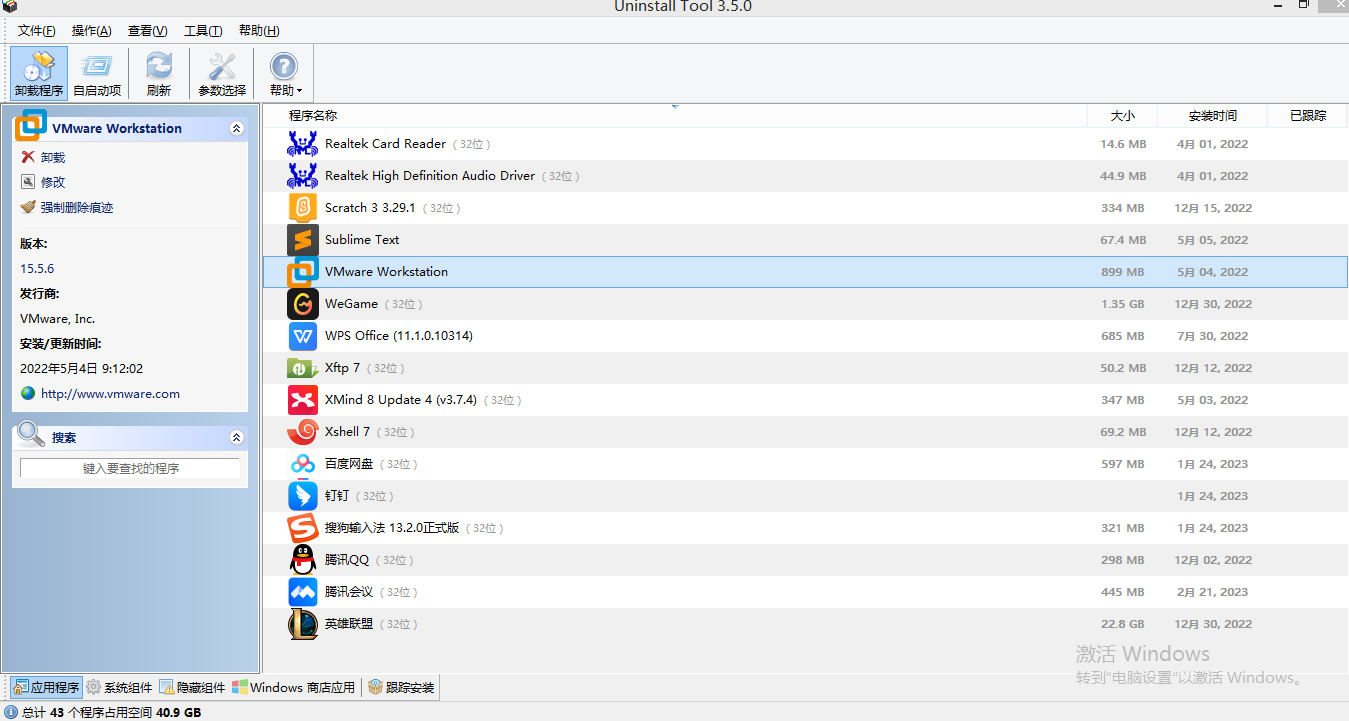Switch to the 系统组件 tab
This screenshot has width=1349, height=721.
coord(120,687)
